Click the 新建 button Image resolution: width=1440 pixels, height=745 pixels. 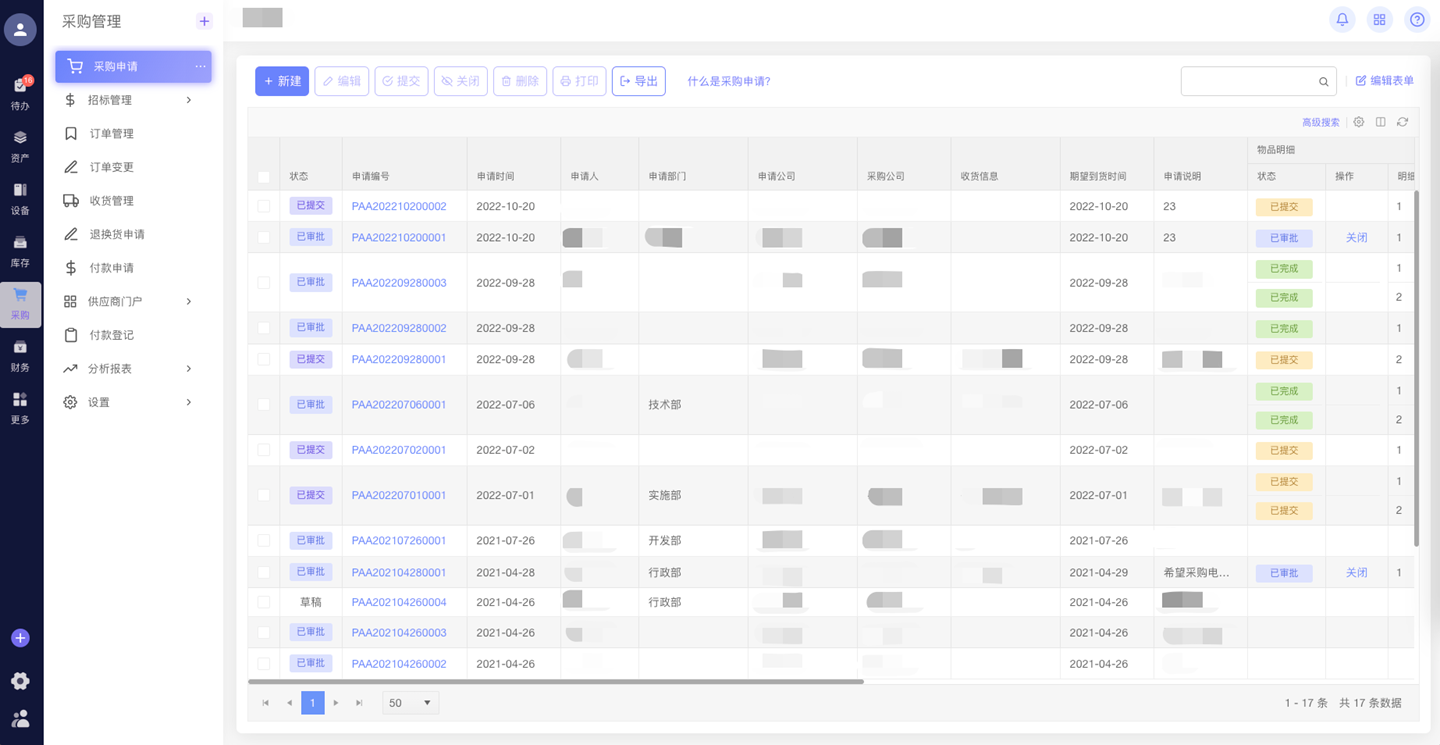pos(282,81)
